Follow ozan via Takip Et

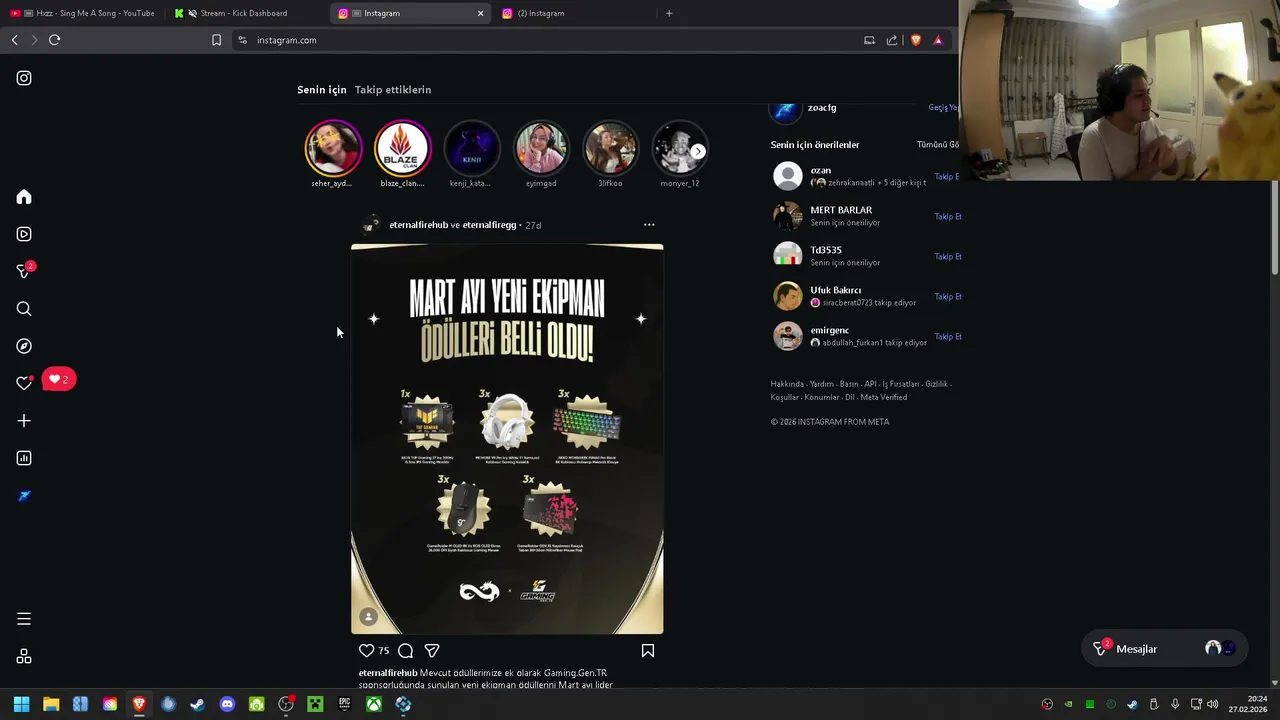pyautogui.click(x=946, y=177)
